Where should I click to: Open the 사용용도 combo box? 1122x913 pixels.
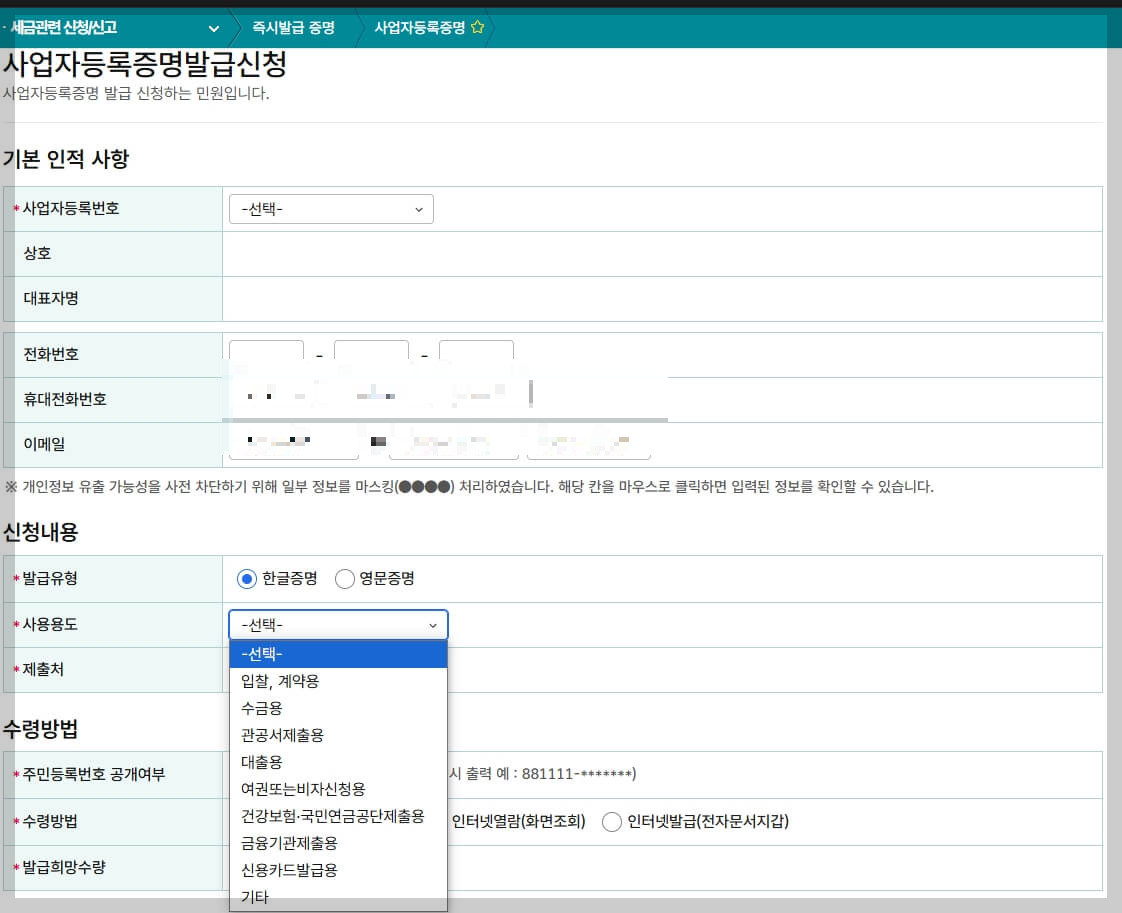point(337,624)
